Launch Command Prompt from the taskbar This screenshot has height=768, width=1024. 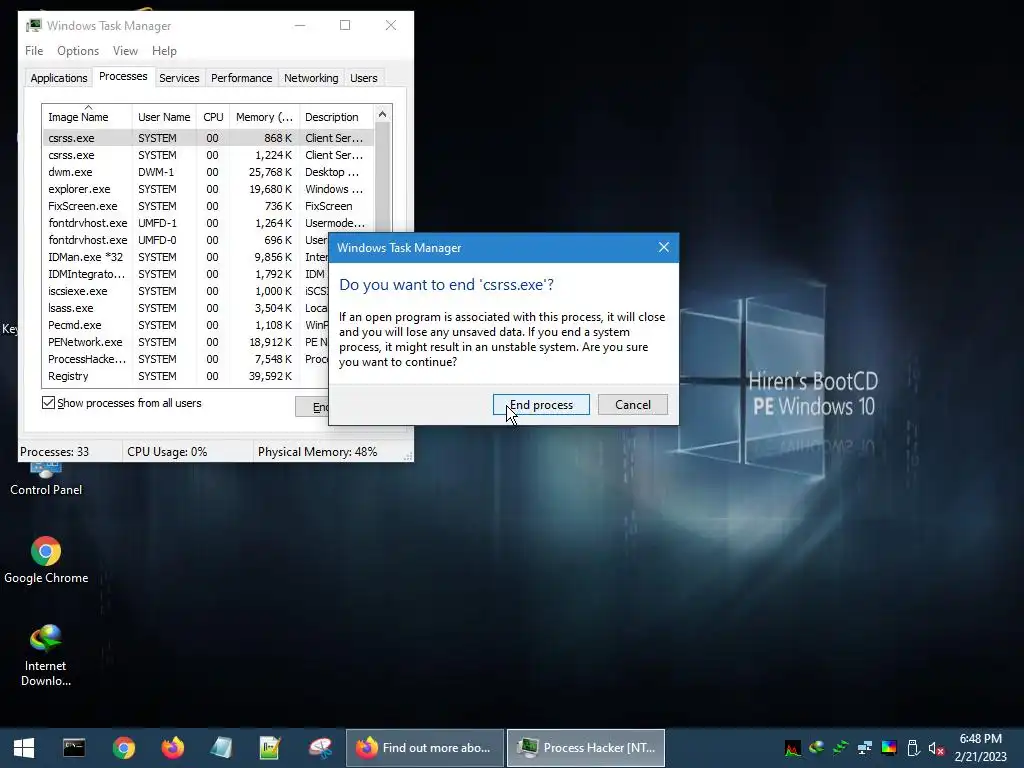(x=74, y=748)
